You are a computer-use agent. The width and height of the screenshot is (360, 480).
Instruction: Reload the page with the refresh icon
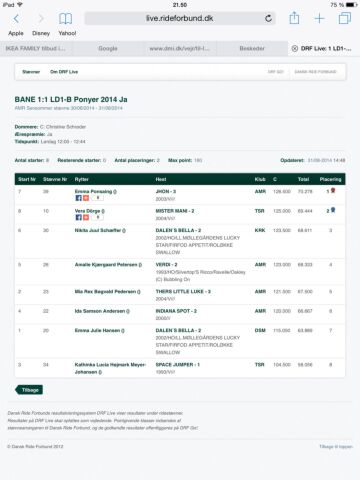pyautogui.click(x=268, y=18)
